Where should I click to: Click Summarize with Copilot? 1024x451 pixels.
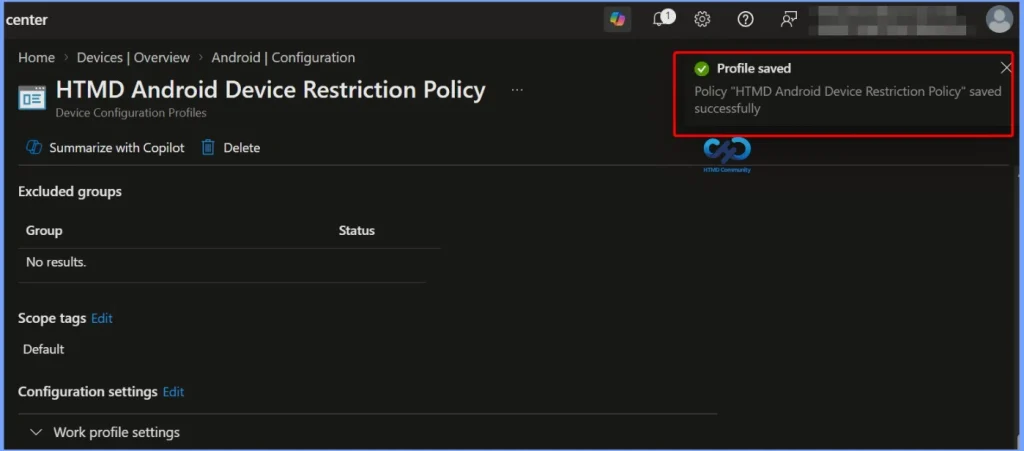coord(105,148)
